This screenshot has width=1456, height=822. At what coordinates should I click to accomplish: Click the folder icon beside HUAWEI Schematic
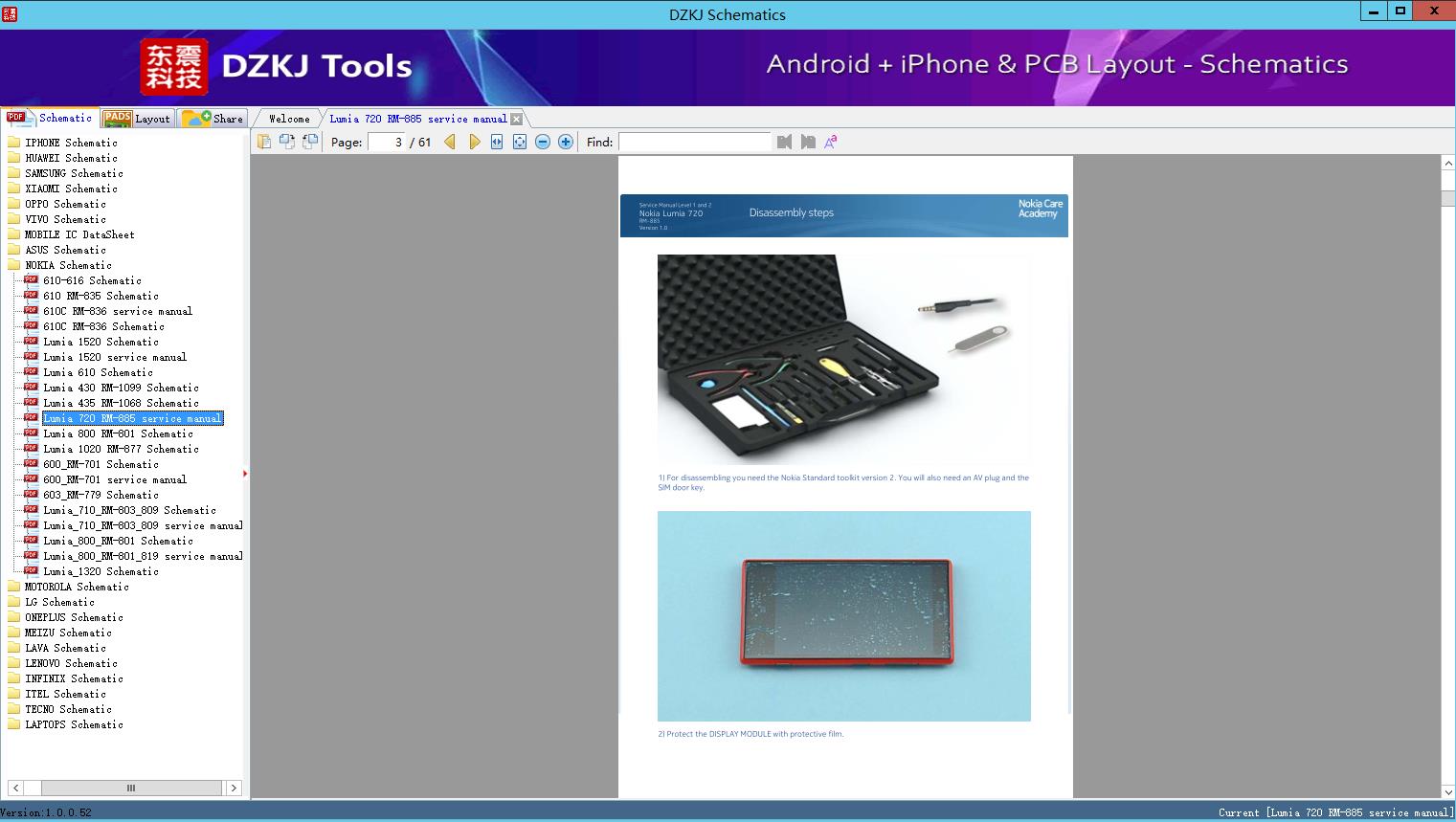point(14,158)
